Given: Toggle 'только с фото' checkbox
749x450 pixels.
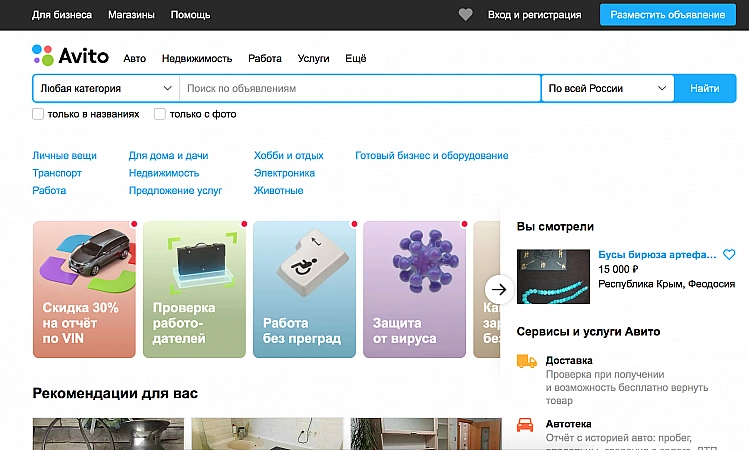Looking at the screenshot, I should 160,114.
